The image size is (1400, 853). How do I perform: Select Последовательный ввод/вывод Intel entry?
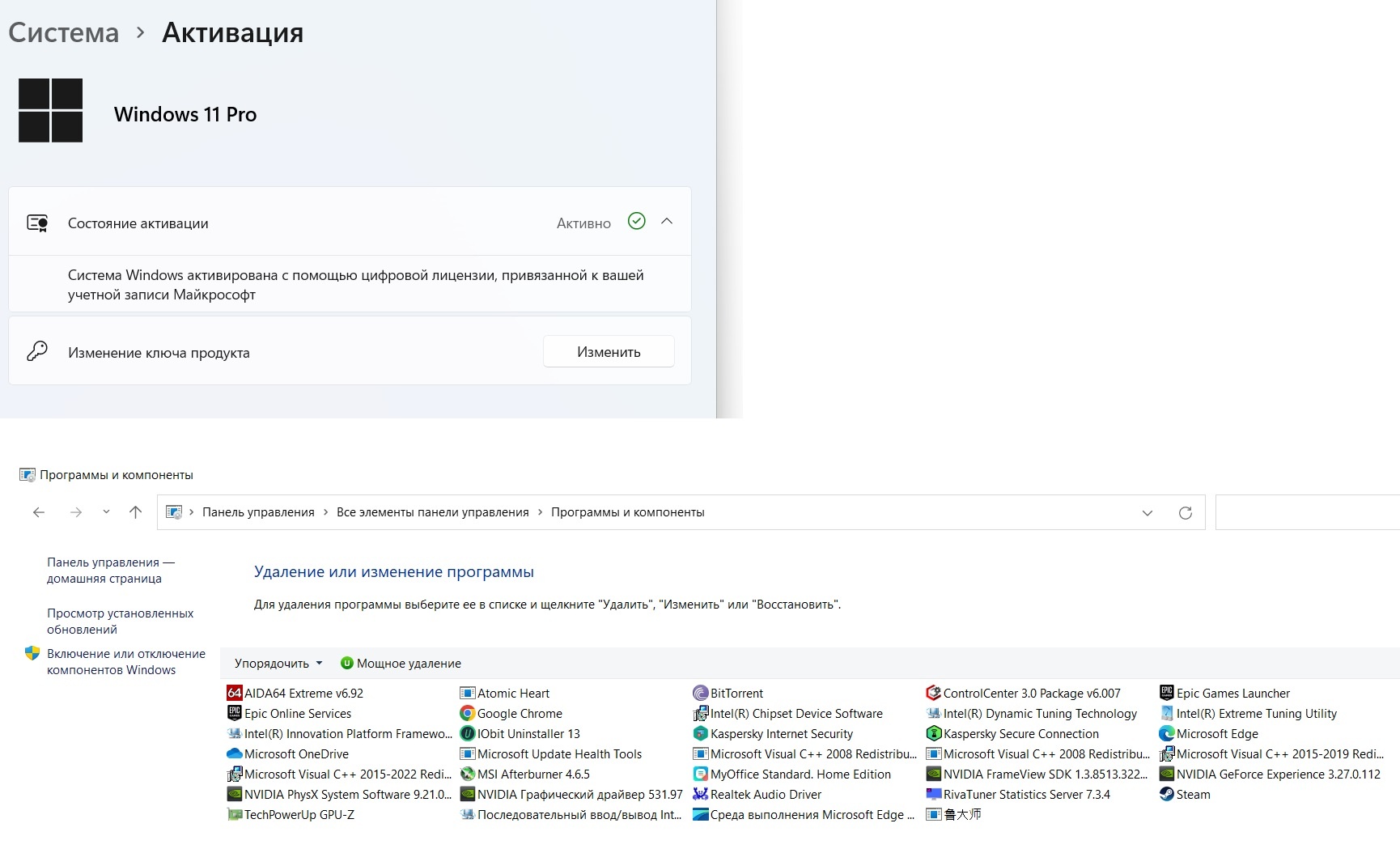coord(571,814)
